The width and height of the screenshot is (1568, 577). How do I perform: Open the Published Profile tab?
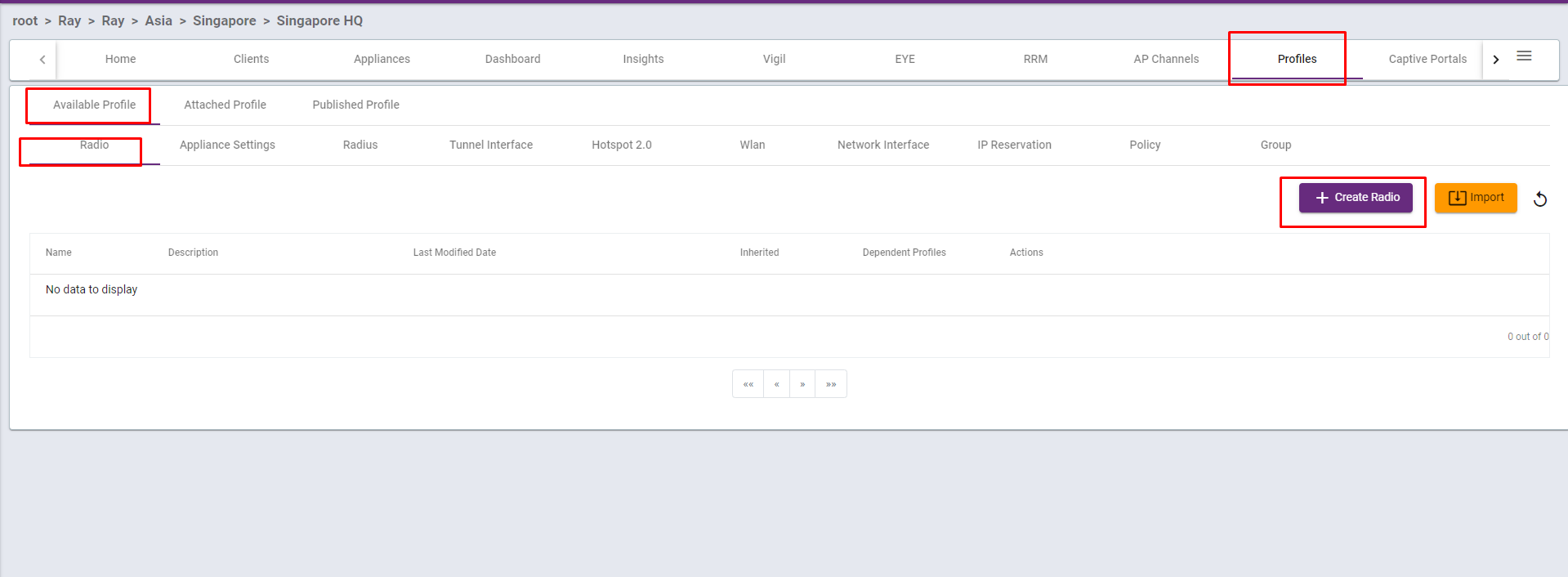coord(356,105)
